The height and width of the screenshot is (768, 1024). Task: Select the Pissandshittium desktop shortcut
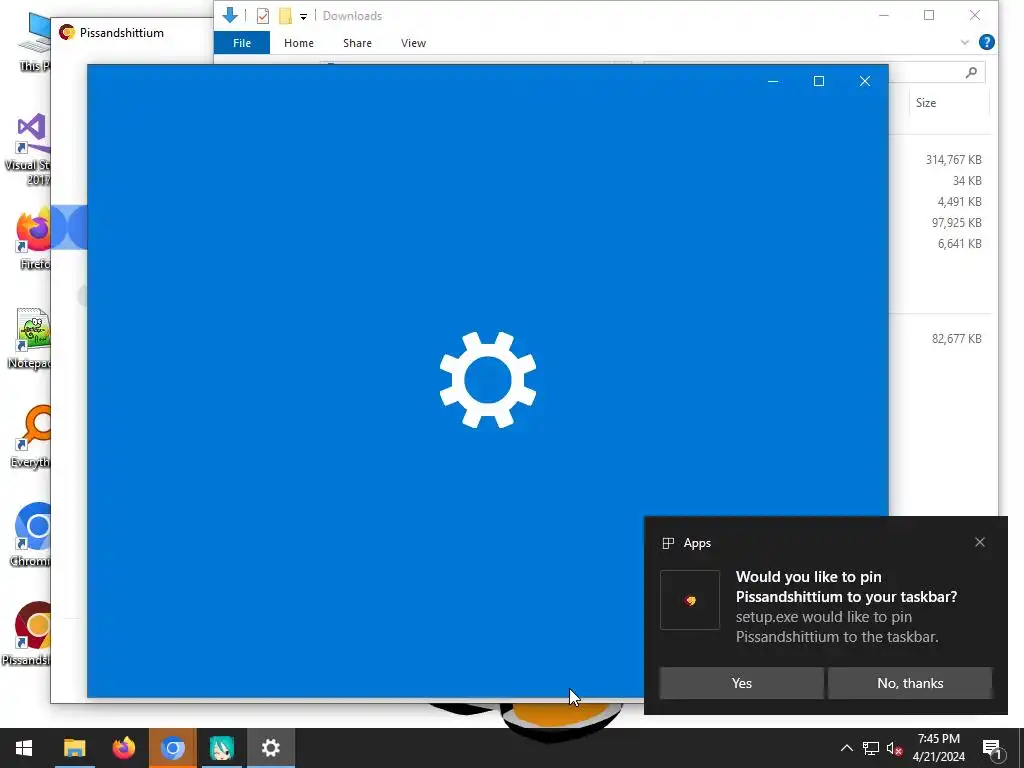tap(26, 633)
